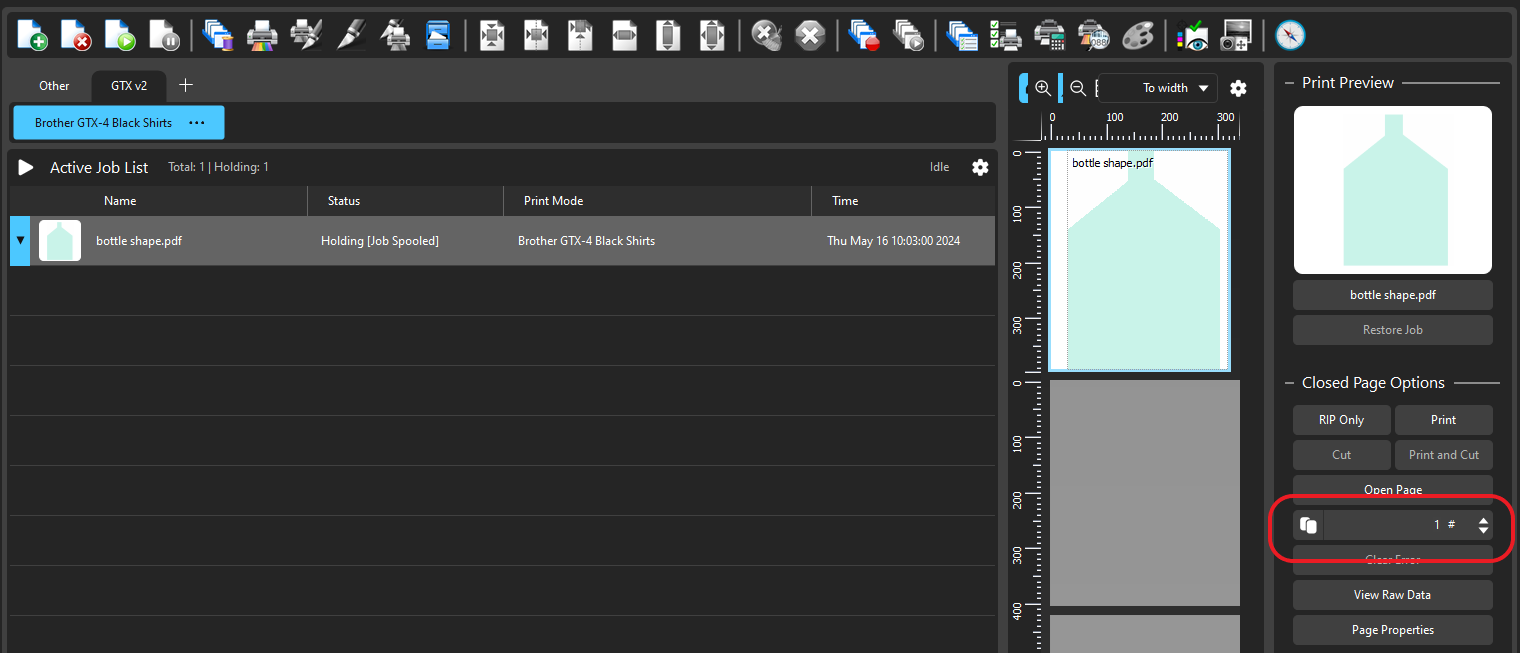Click the copies icon beside the count field
The image size is (1520, 653).
1308,525
